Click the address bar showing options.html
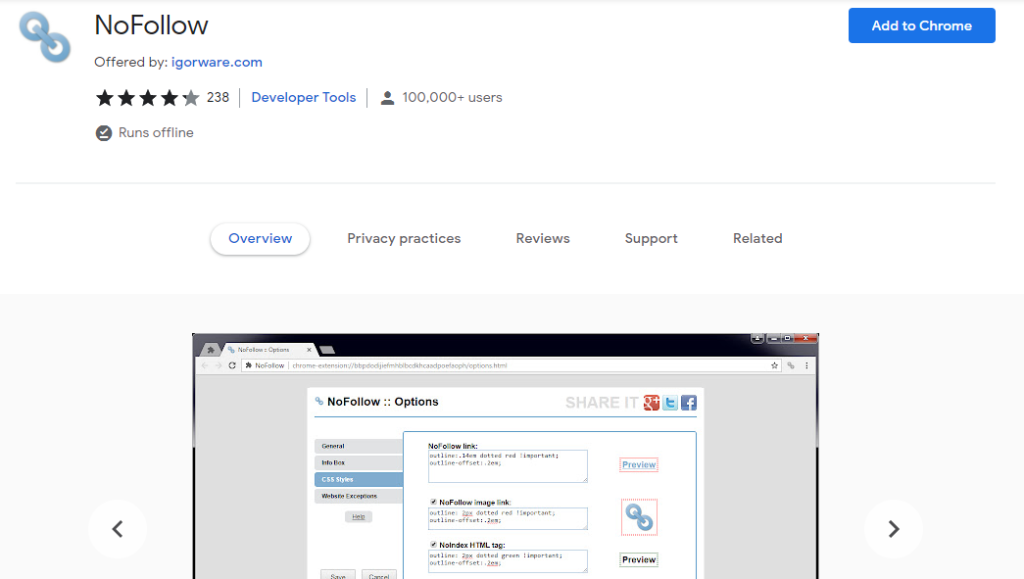 click(450, 366)
